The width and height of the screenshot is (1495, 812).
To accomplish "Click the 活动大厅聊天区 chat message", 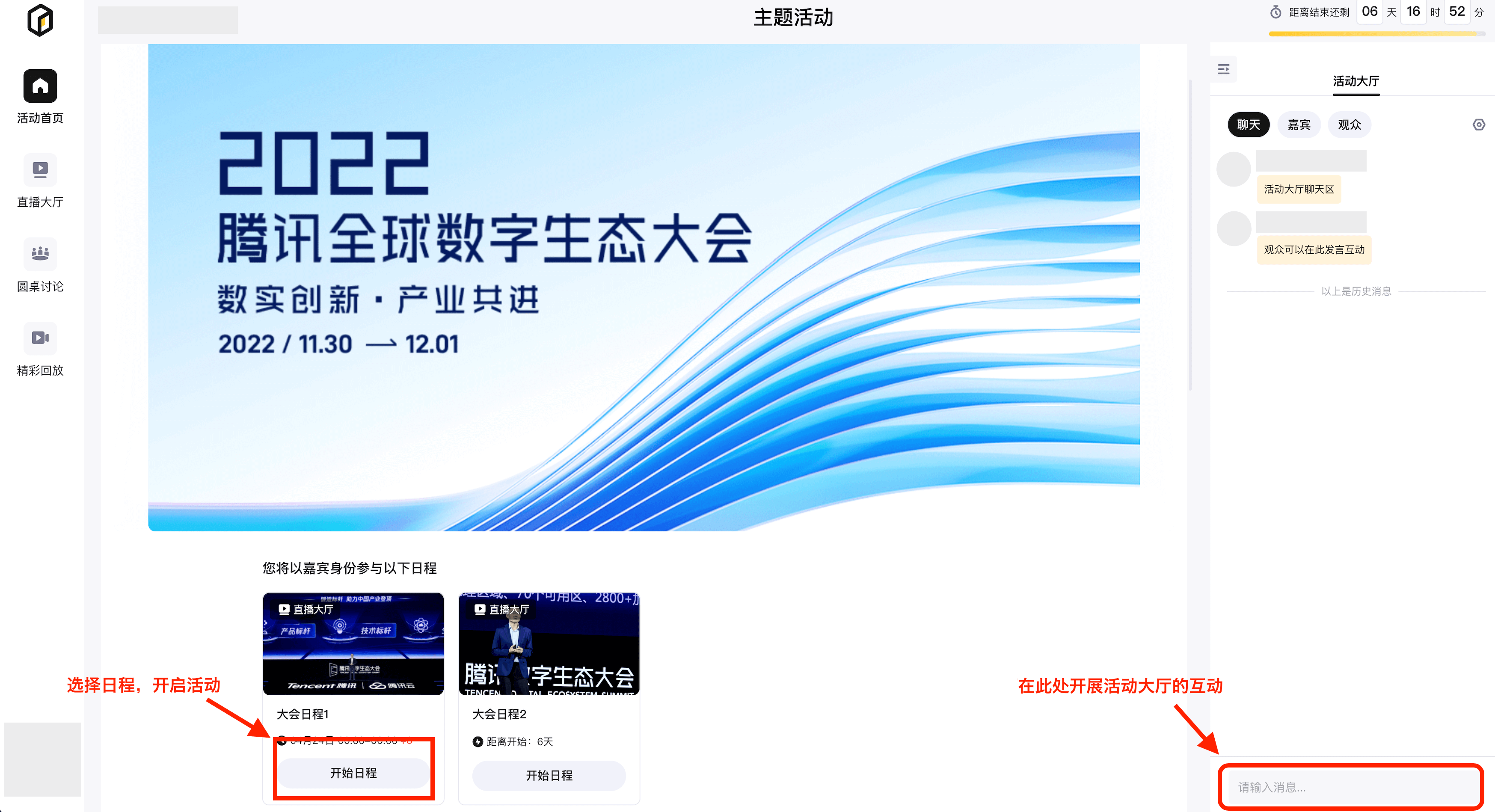I will 1299,189.
